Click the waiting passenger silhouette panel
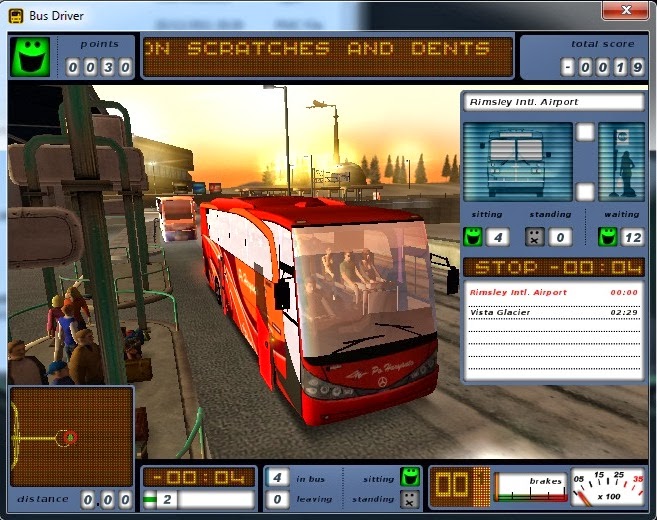Screen dimensions: 657x520 622,162
